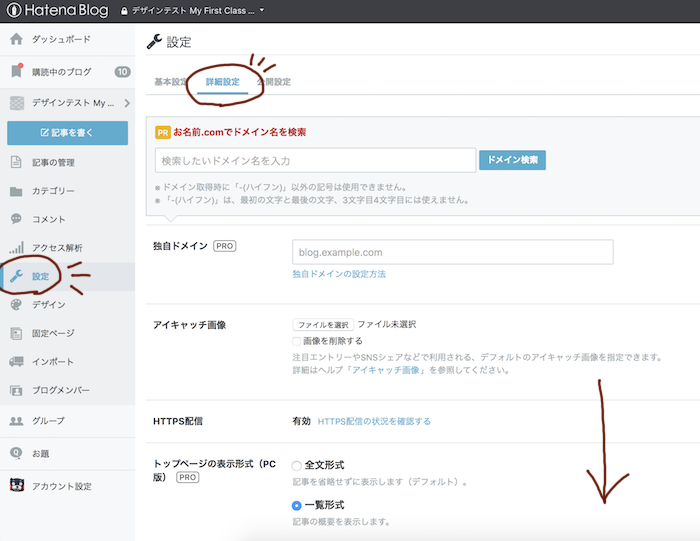Click the アカウント設定 avatar icon
This screenshot has height=541, width=700.
click(17, 485)
